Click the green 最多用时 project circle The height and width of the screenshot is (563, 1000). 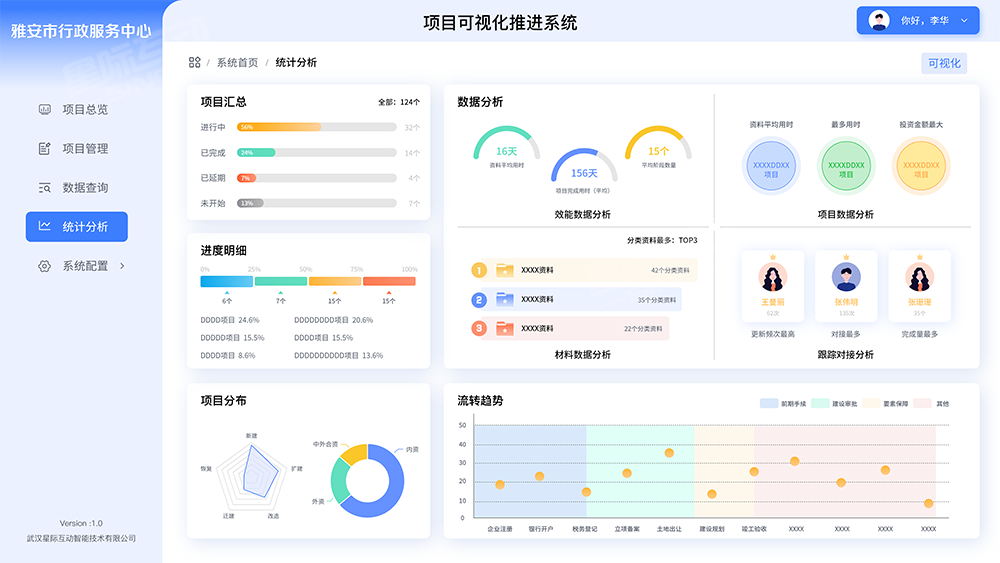(846, 166)
